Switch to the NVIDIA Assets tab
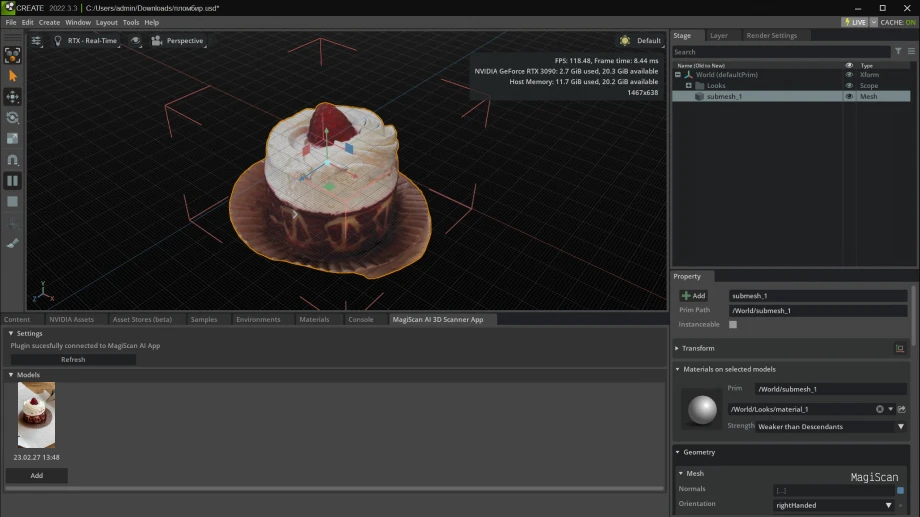 pyautogui.click(x=72, y=319)
